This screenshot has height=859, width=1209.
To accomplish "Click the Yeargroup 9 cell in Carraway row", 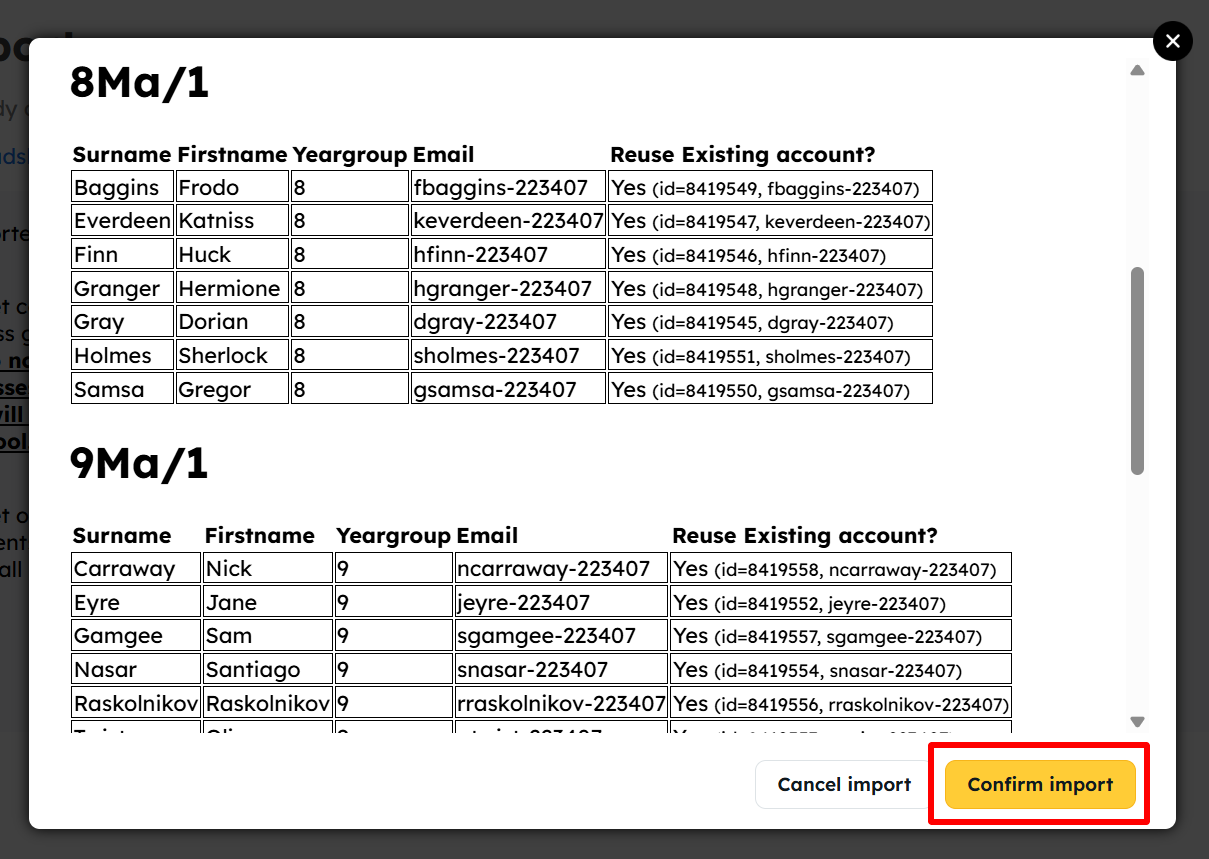I will point(393,568).
